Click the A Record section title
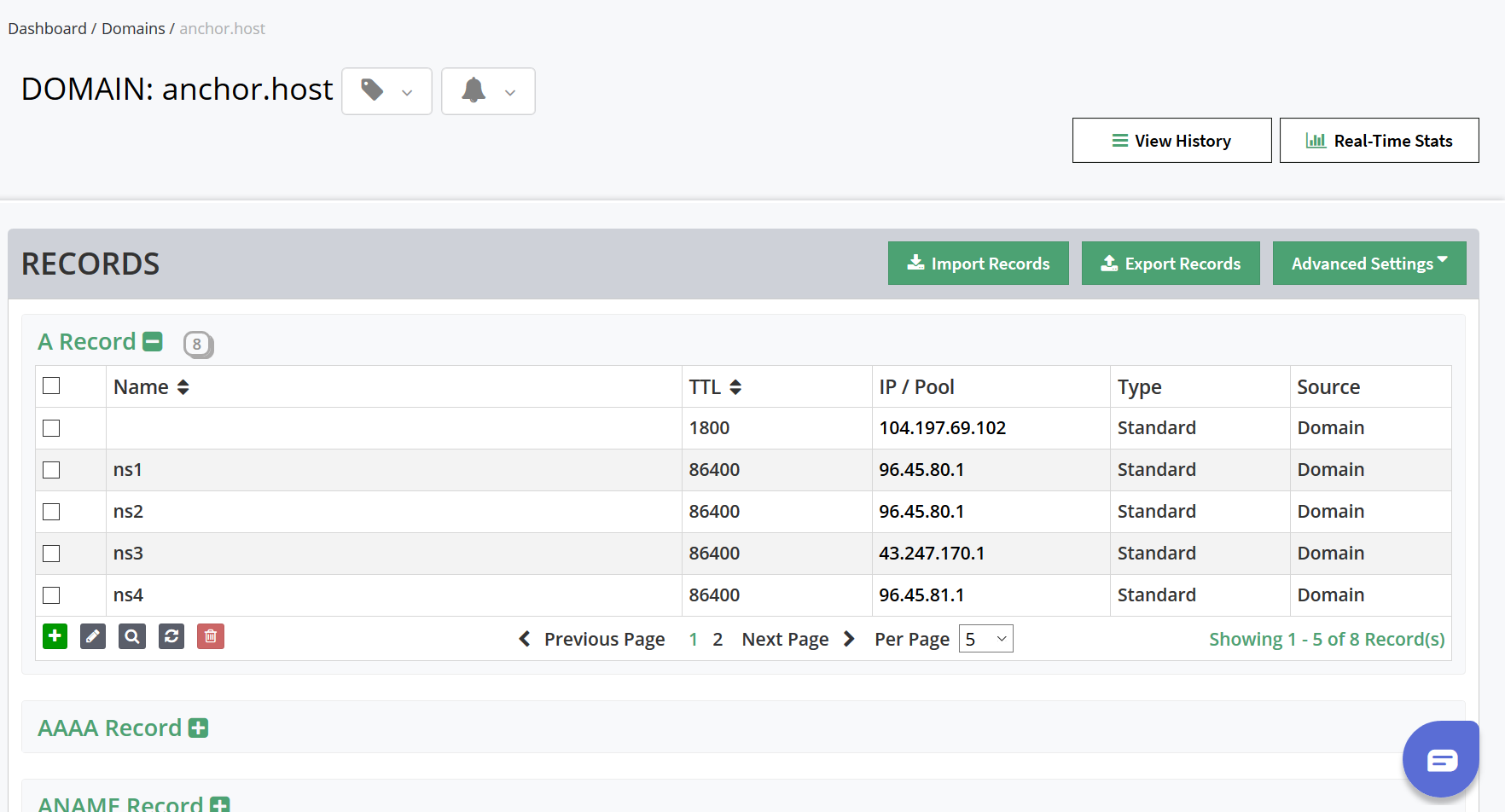1505x812 pixels. tap(87, 341)
